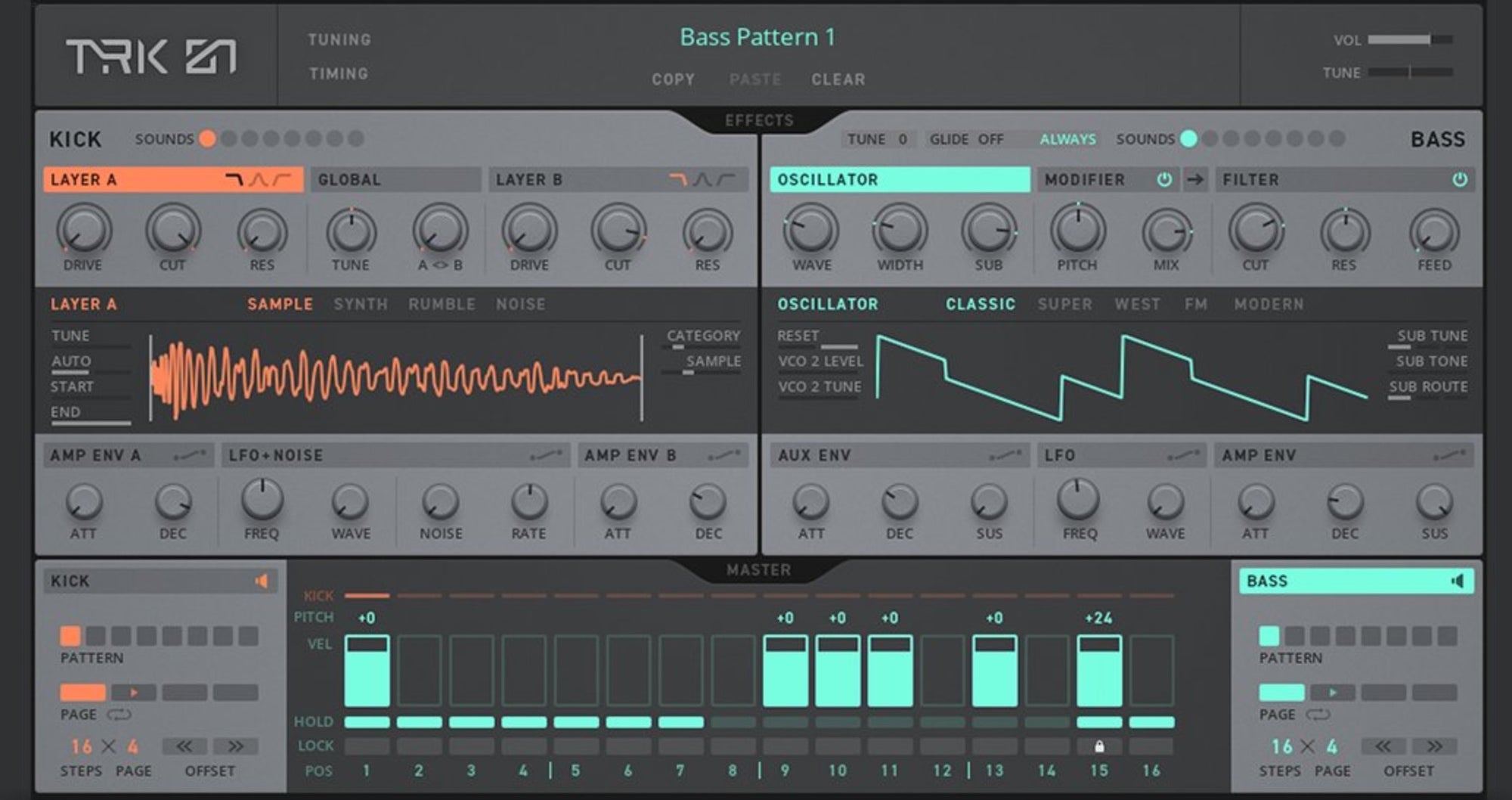The image size is (1512, 800).
Task: Switch oscillator type to FM
Action: coord(1195,304)
